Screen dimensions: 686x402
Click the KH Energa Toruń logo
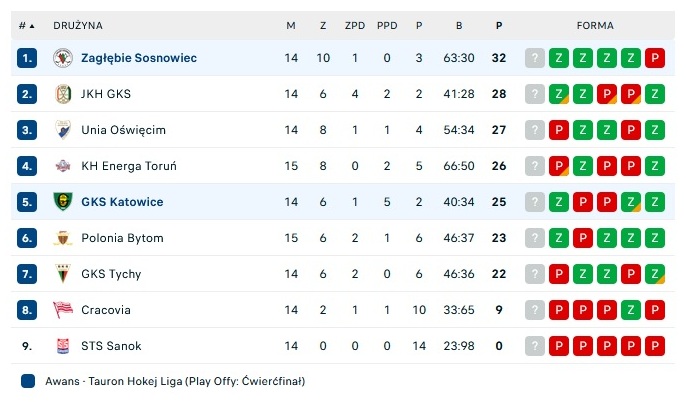(63, 166)
